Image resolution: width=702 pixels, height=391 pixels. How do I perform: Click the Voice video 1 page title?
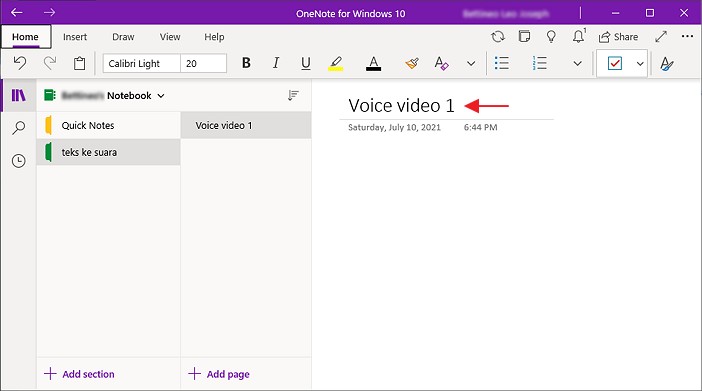[401, 106]
